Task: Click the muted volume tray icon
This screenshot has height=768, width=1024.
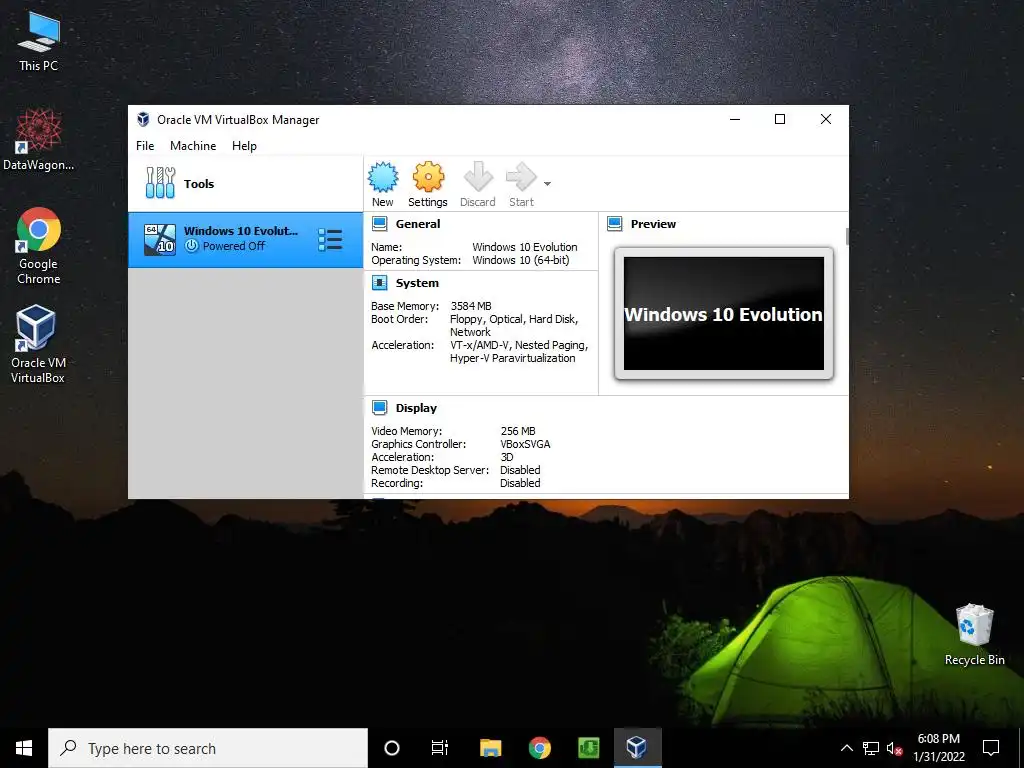Action: 894,748
